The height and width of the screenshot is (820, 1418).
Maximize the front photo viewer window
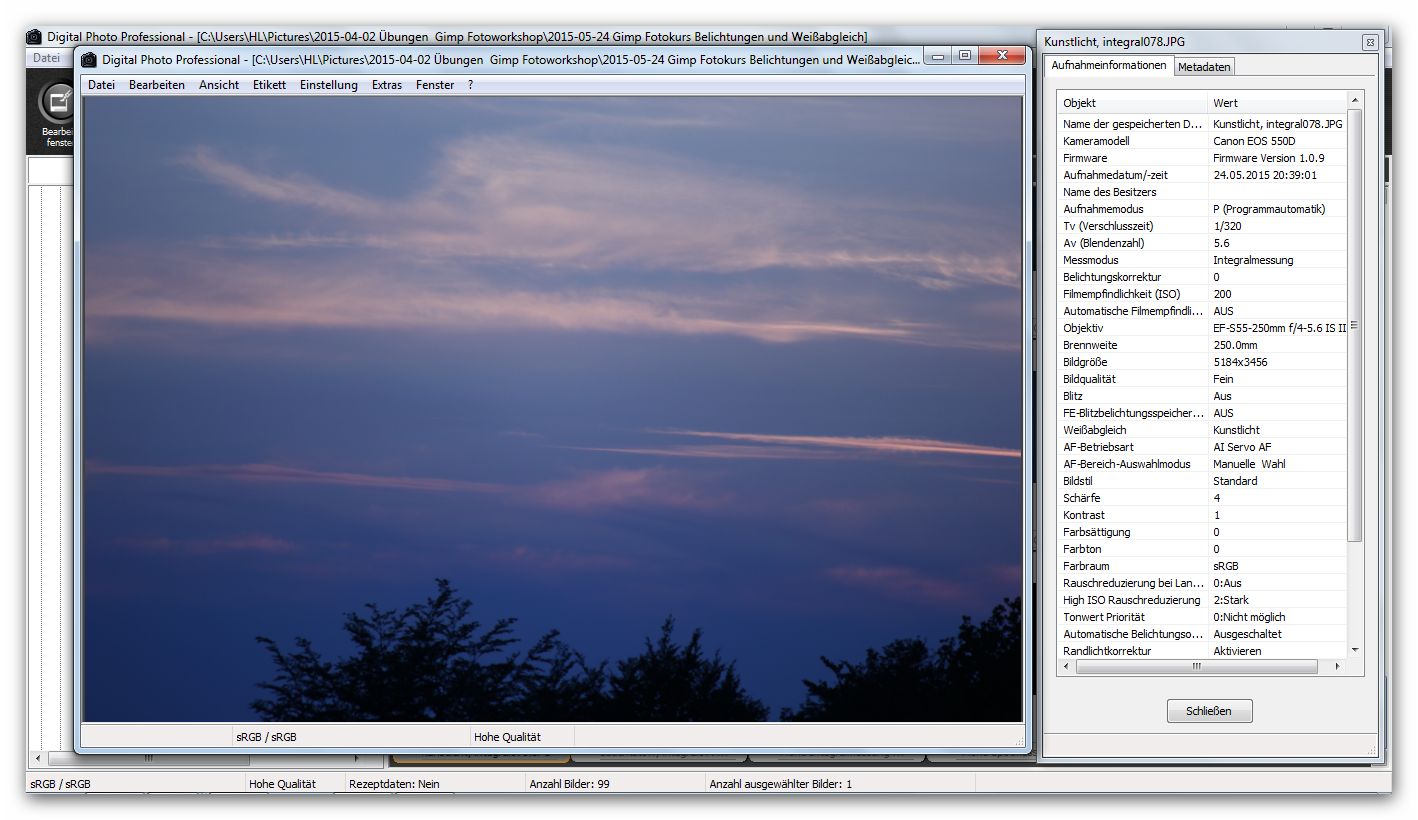(x=964, y=56)
